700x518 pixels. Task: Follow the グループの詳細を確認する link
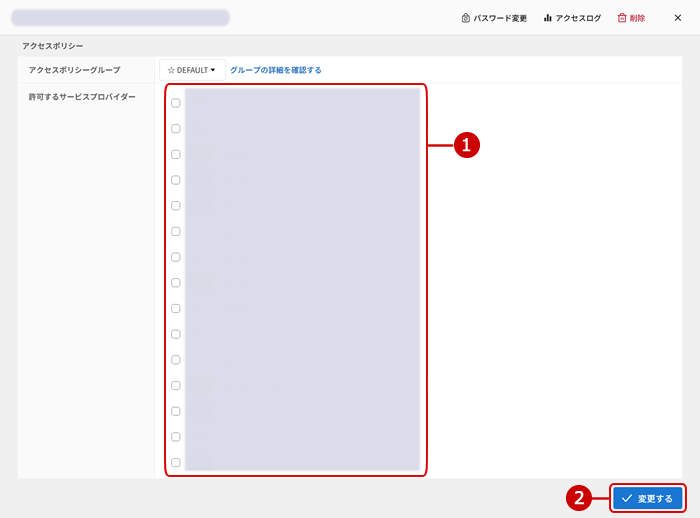[x=275, y=70]
